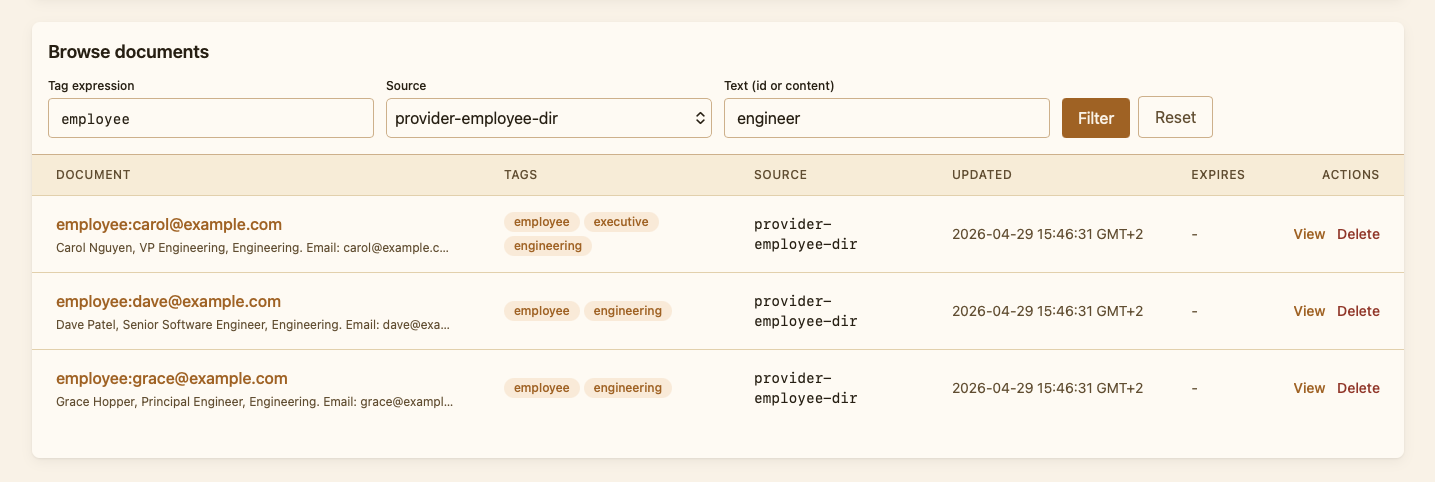View the carol@example.com document
This screenshot has height=482, width=1435.
[1309, 234]
